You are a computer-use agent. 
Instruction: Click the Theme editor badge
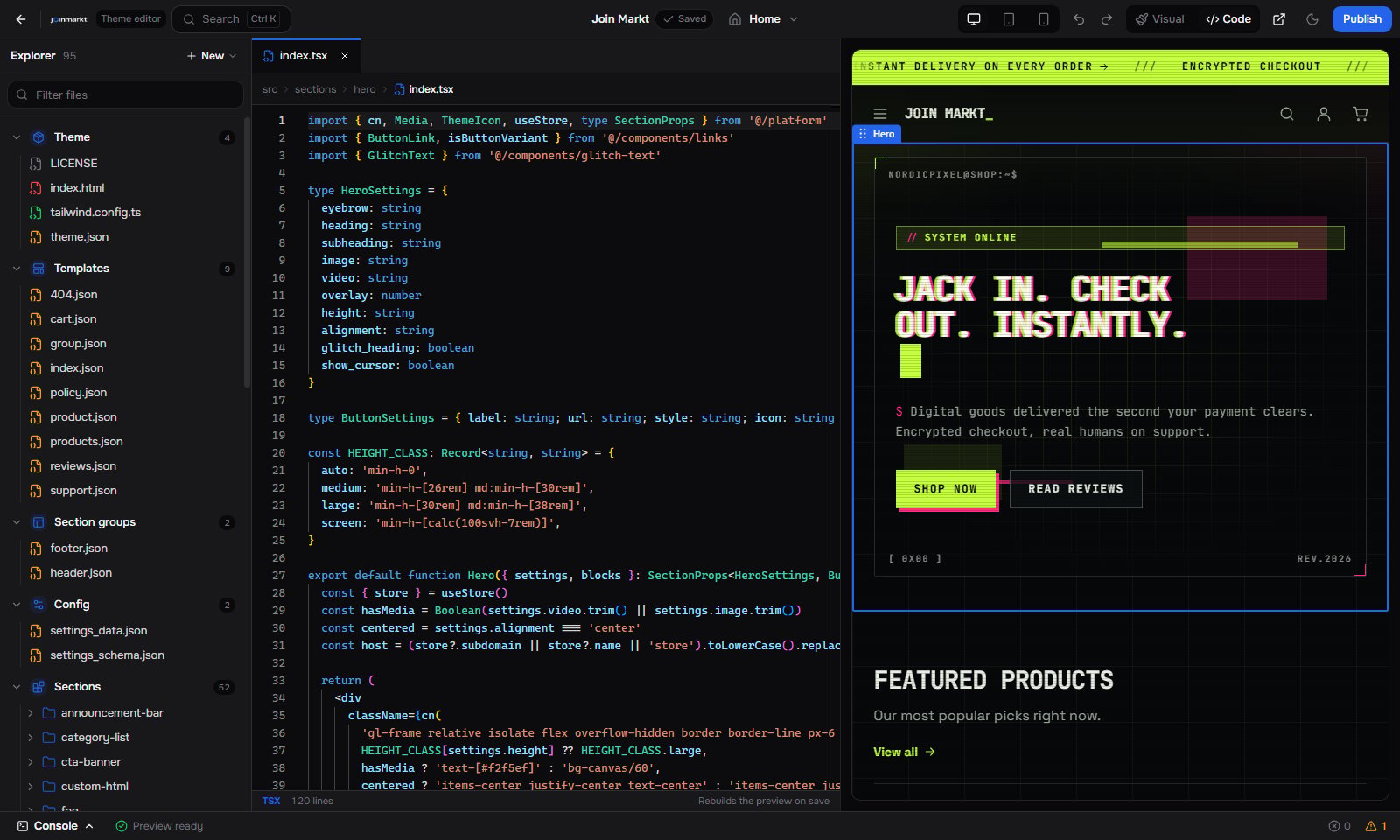131,19
